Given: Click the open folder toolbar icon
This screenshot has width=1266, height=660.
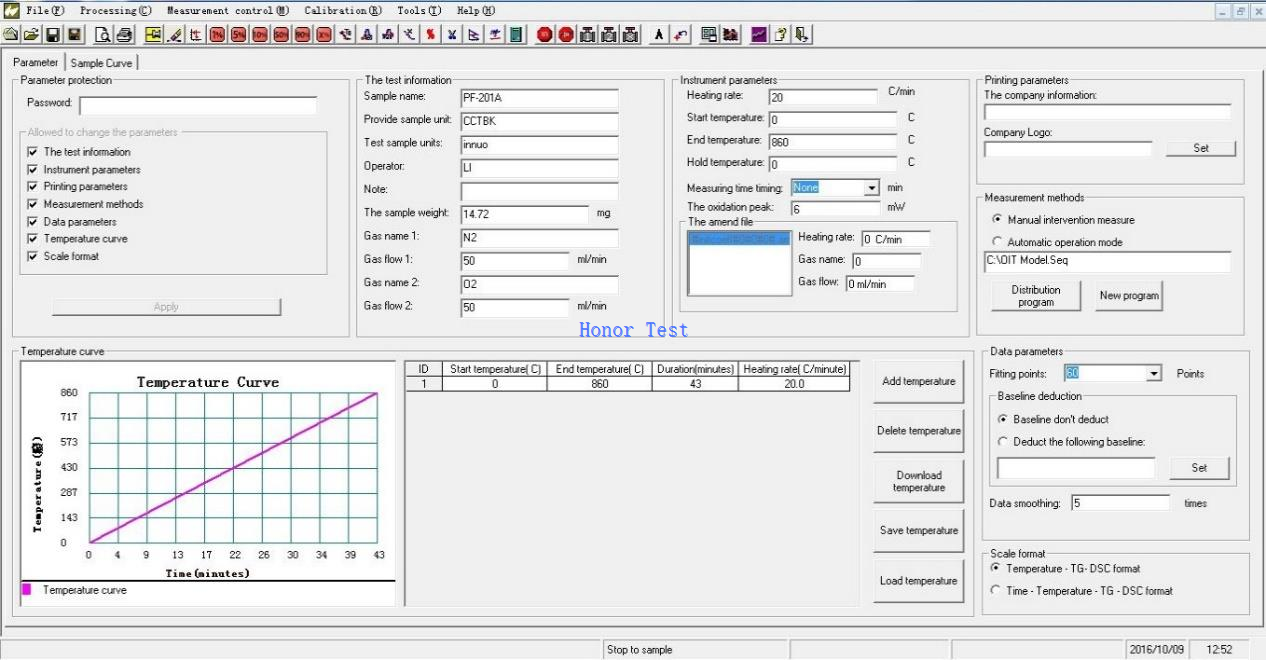Looking at the screenshot, I should click(31, 35).
